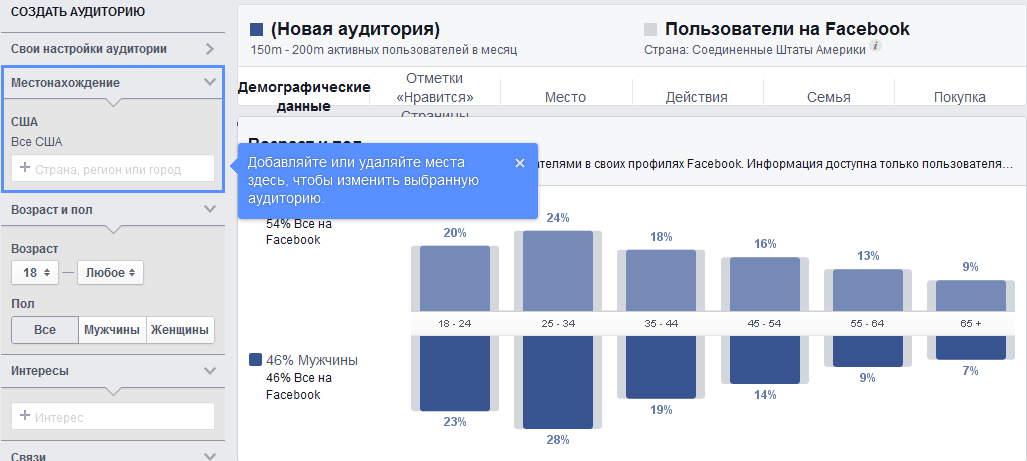Close the blue location tooltip

(x=520, y=163)
